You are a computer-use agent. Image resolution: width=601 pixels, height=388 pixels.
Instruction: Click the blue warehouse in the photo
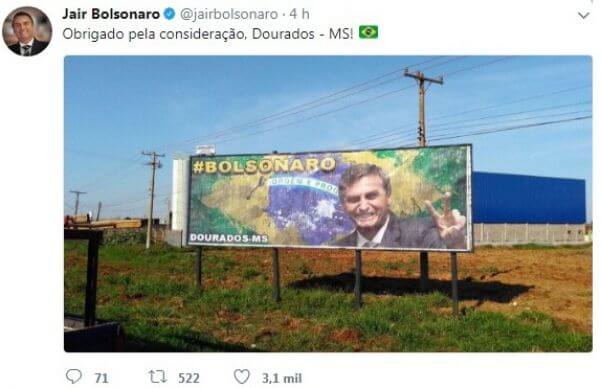529,198
